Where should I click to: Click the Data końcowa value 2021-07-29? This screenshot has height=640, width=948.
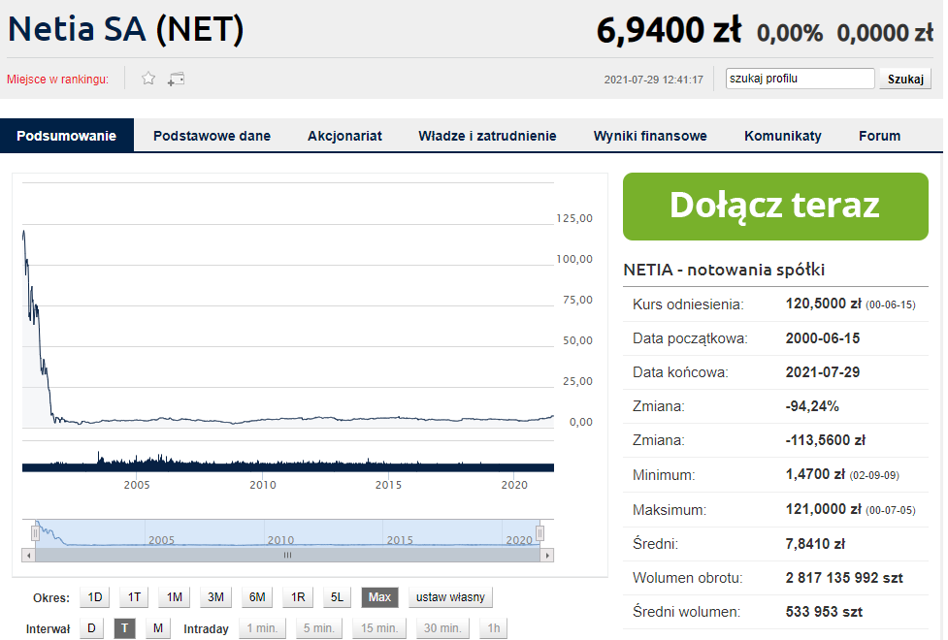click(x=823, y=372)
